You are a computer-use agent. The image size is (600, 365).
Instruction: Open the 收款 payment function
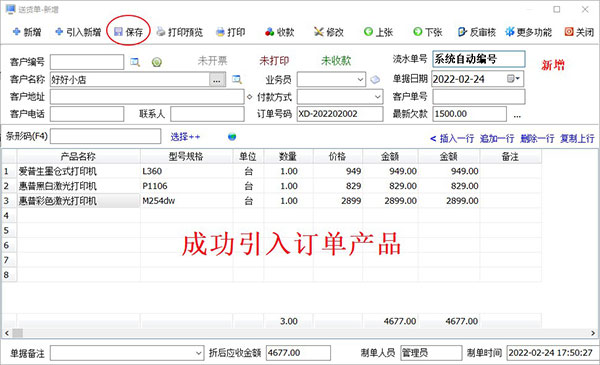click(x=280, y=32)
